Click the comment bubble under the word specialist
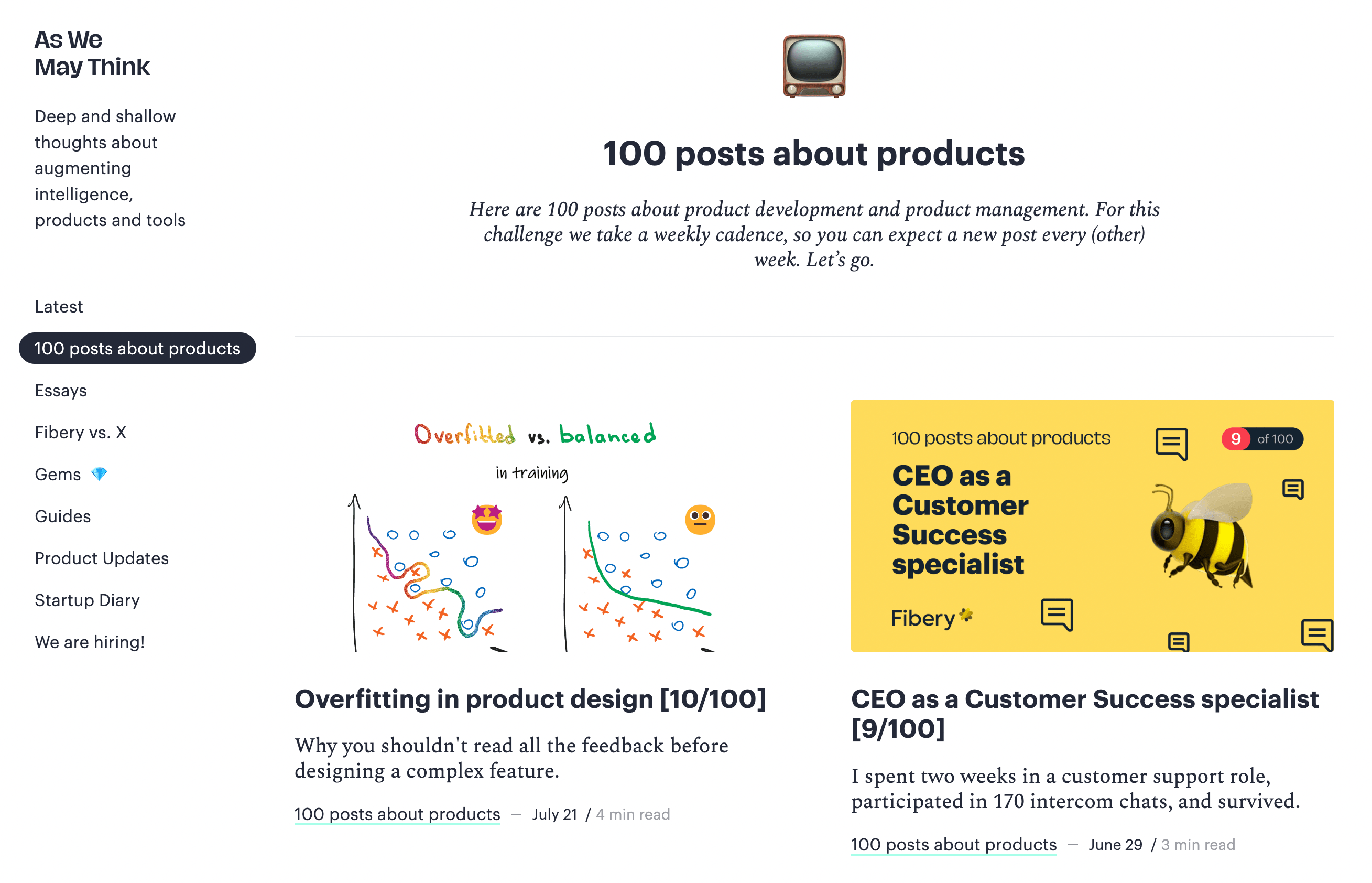1372x883 pixels. click(x=1058, y=615)
